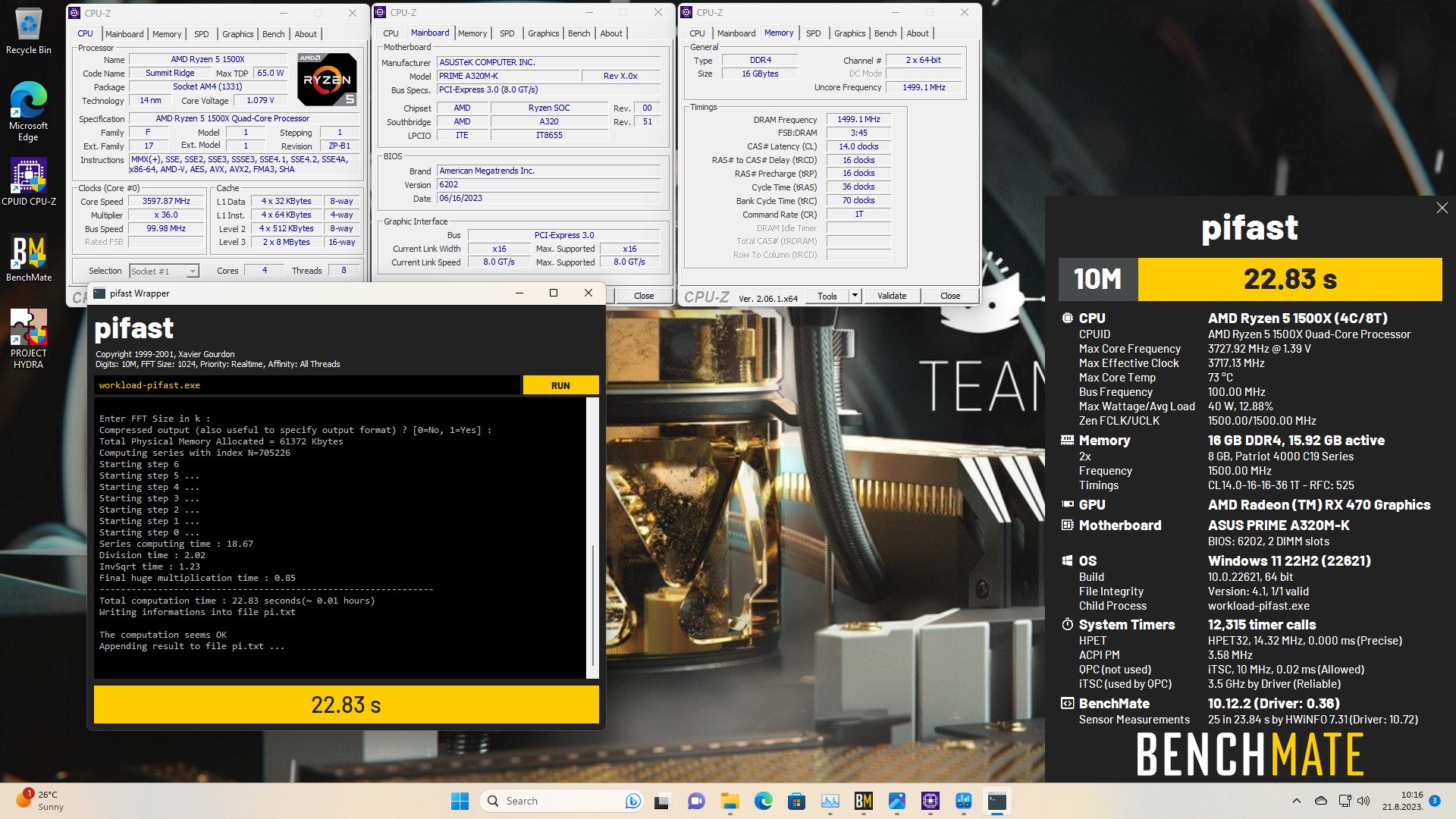This screenshot has width=1456, height=819.
Task: Open the OneDrive cloud tray icon
Action: [x=1321, y=801]
